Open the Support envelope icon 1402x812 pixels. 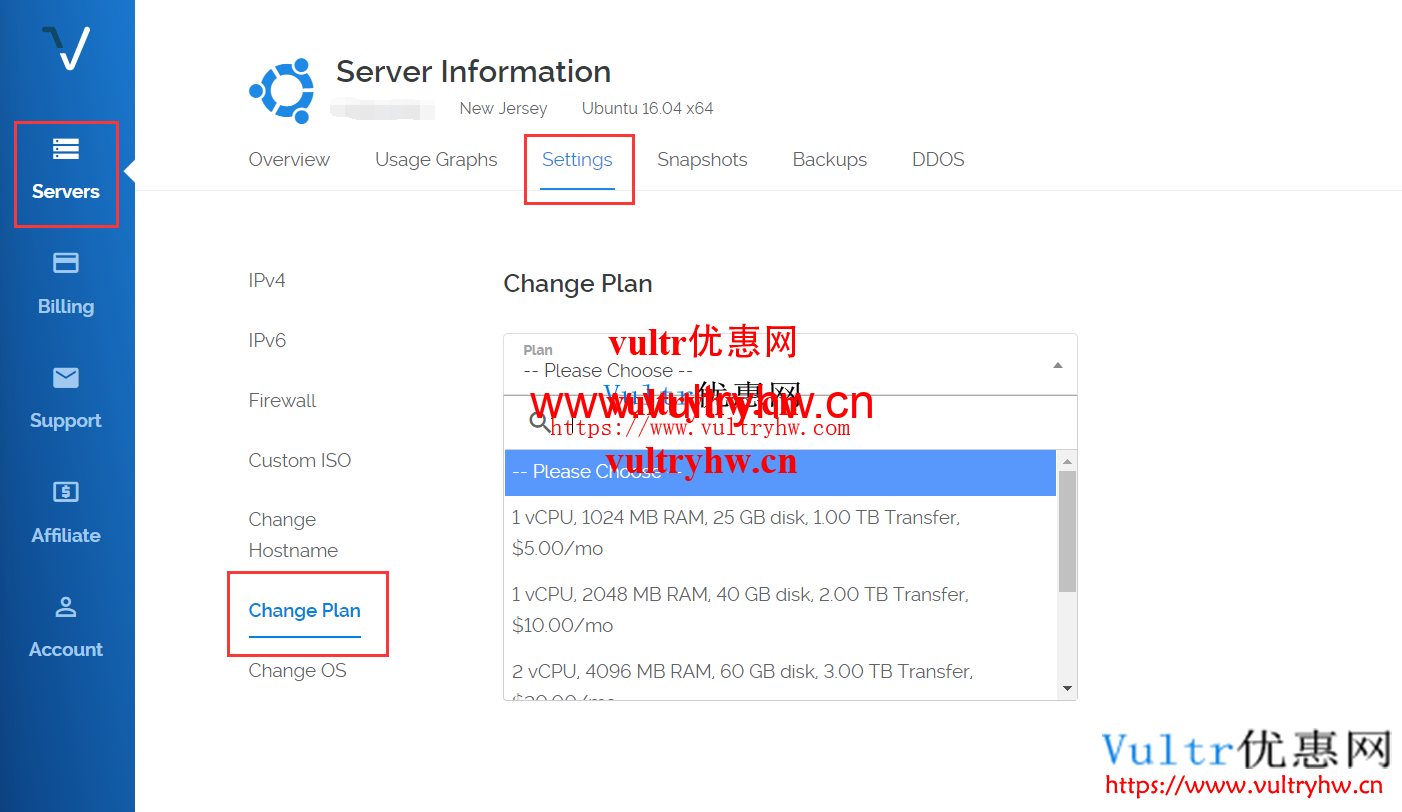66,377
